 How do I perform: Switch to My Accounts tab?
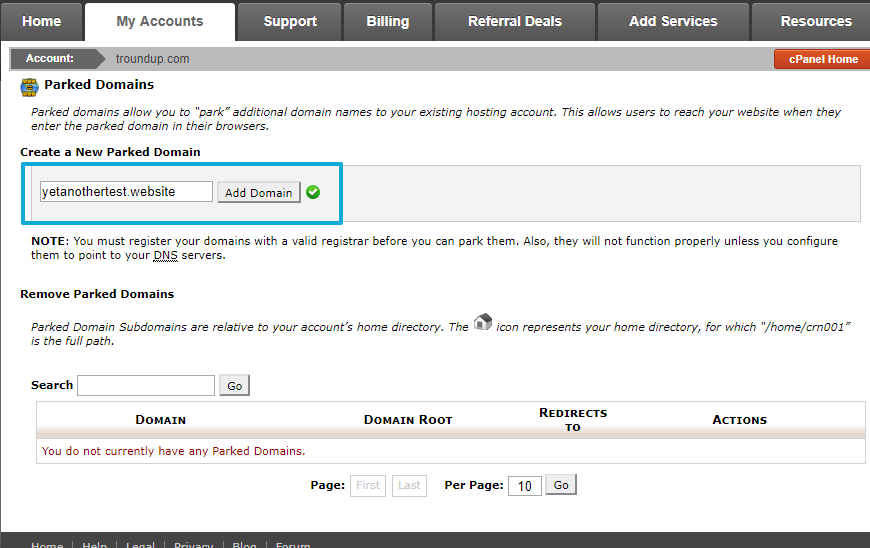(x=160, y=21)
